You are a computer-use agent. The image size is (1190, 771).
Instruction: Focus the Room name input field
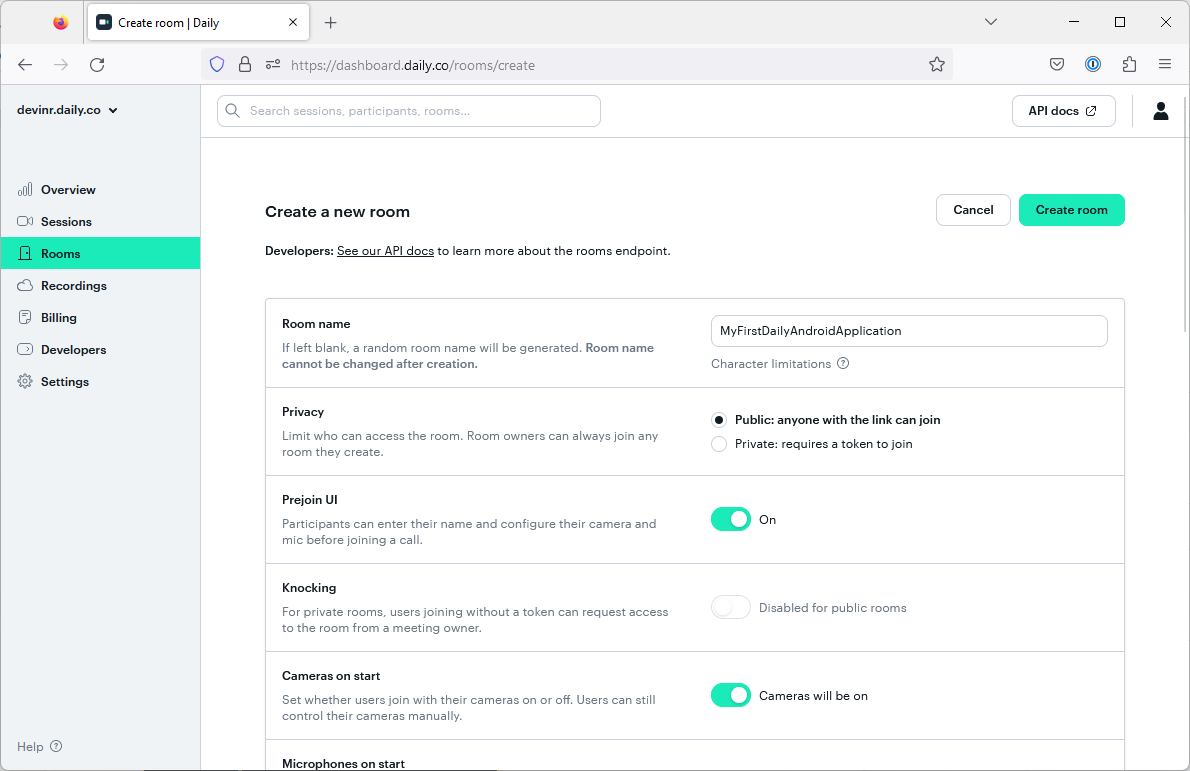[x=908, y=331]
